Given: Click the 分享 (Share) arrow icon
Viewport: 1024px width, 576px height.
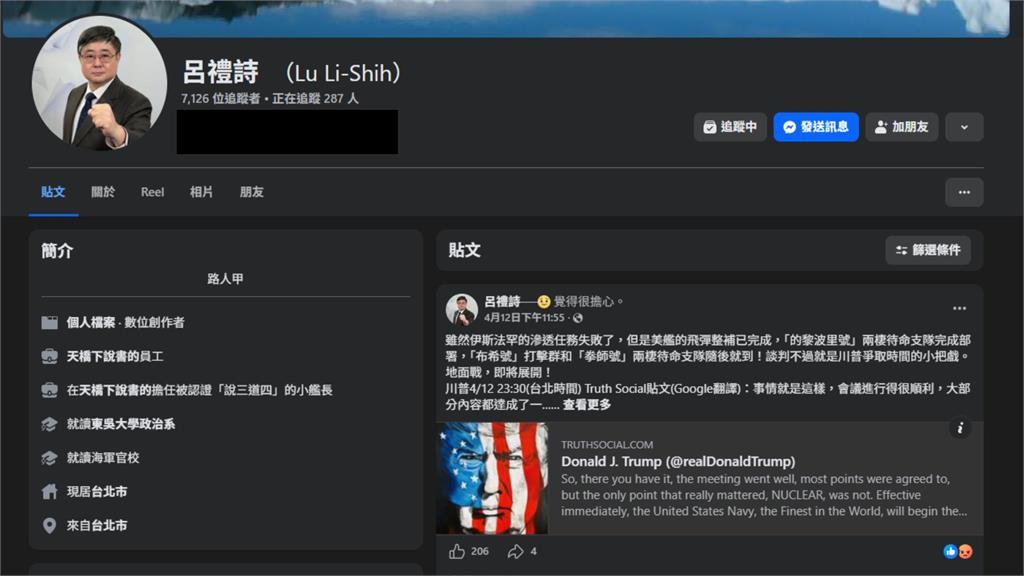Looking at the screenshot, I should click(514, 550).
